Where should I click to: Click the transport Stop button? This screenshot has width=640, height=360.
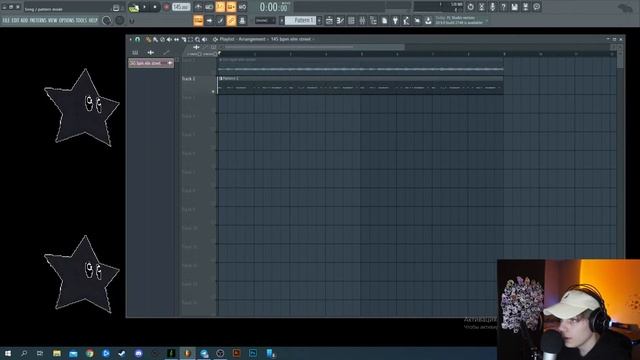[x=155, y=7]
